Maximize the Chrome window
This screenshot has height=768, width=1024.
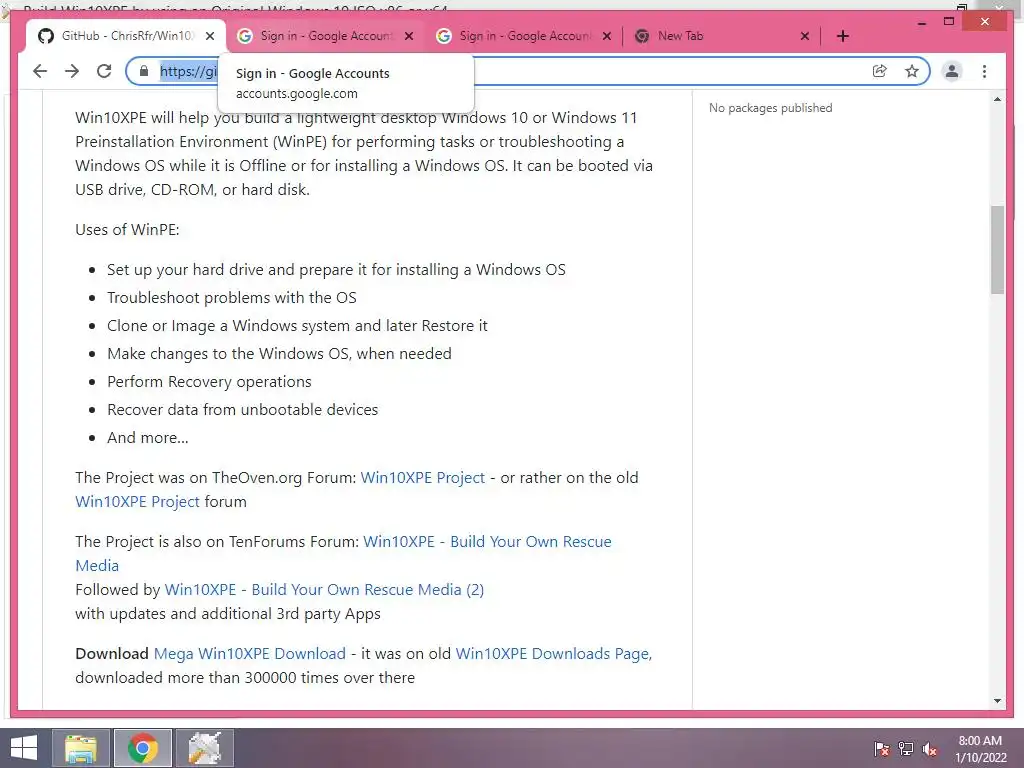(949, 22)
